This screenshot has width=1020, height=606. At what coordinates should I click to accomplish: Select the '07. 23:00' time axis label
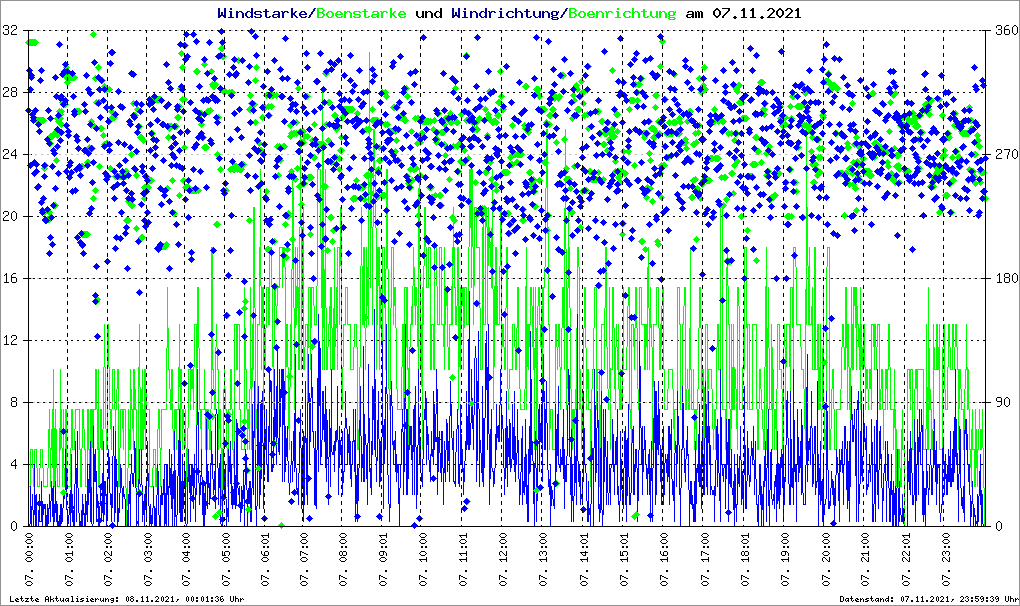coord(945,559)
